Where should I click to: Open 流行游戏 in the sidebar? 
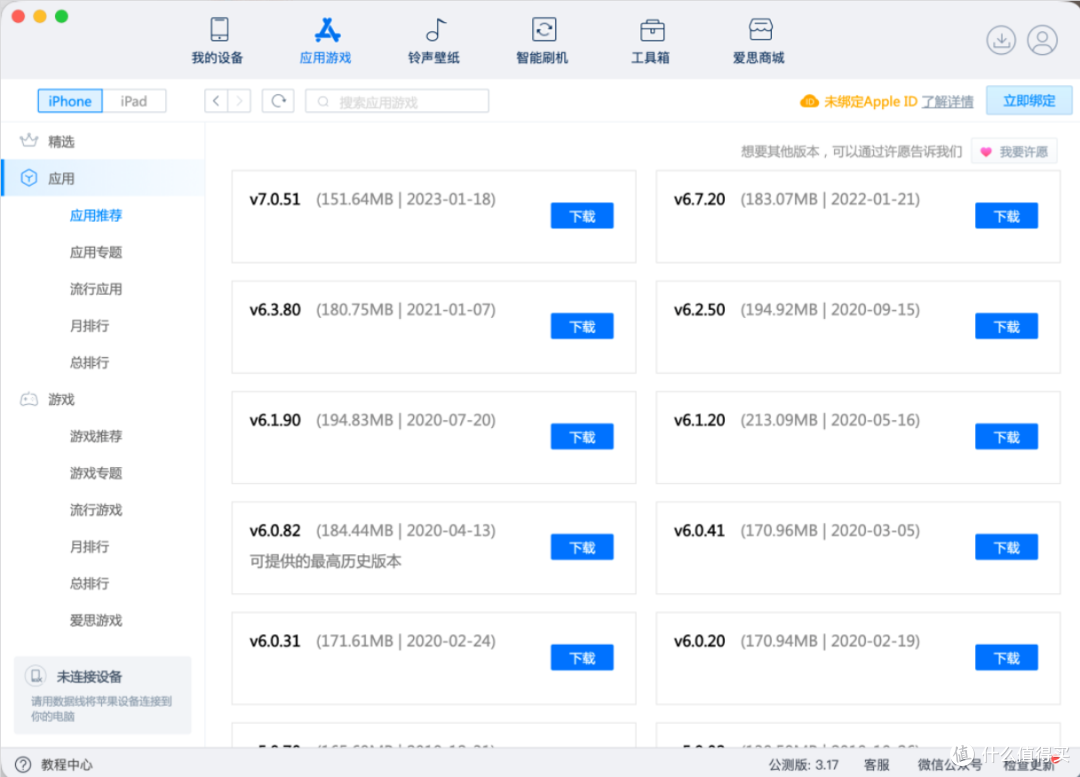96,510
